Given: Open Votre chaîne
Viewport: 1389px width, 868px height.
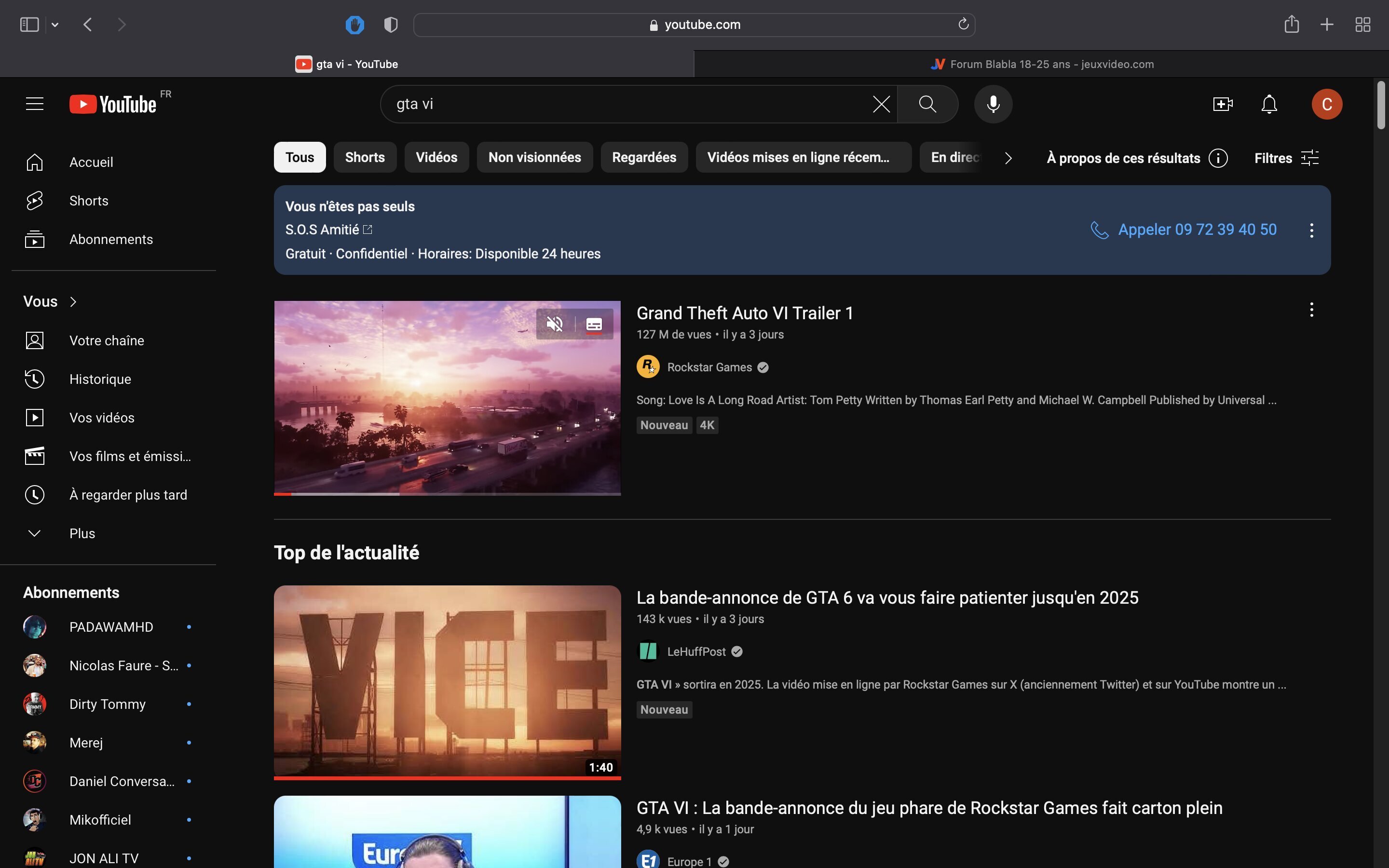Looking at the screenshot, I should pos(114,340).
